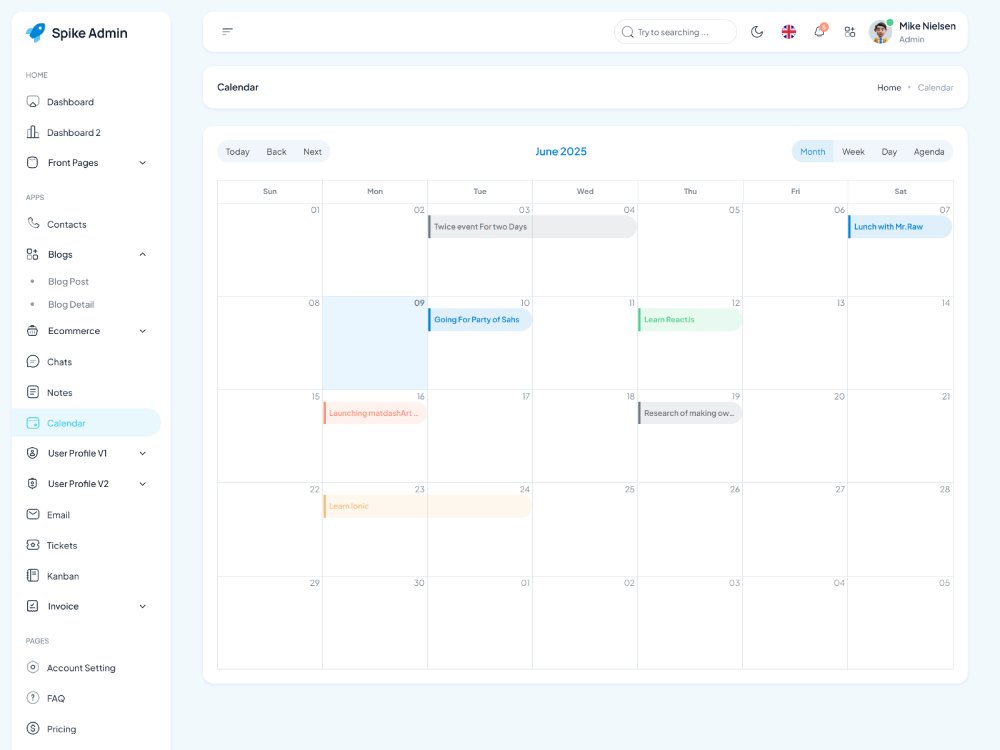The width and height of the screenshot is (1000, 750).
Task: Open the Chats bubble icon
Action: (31, 361)
